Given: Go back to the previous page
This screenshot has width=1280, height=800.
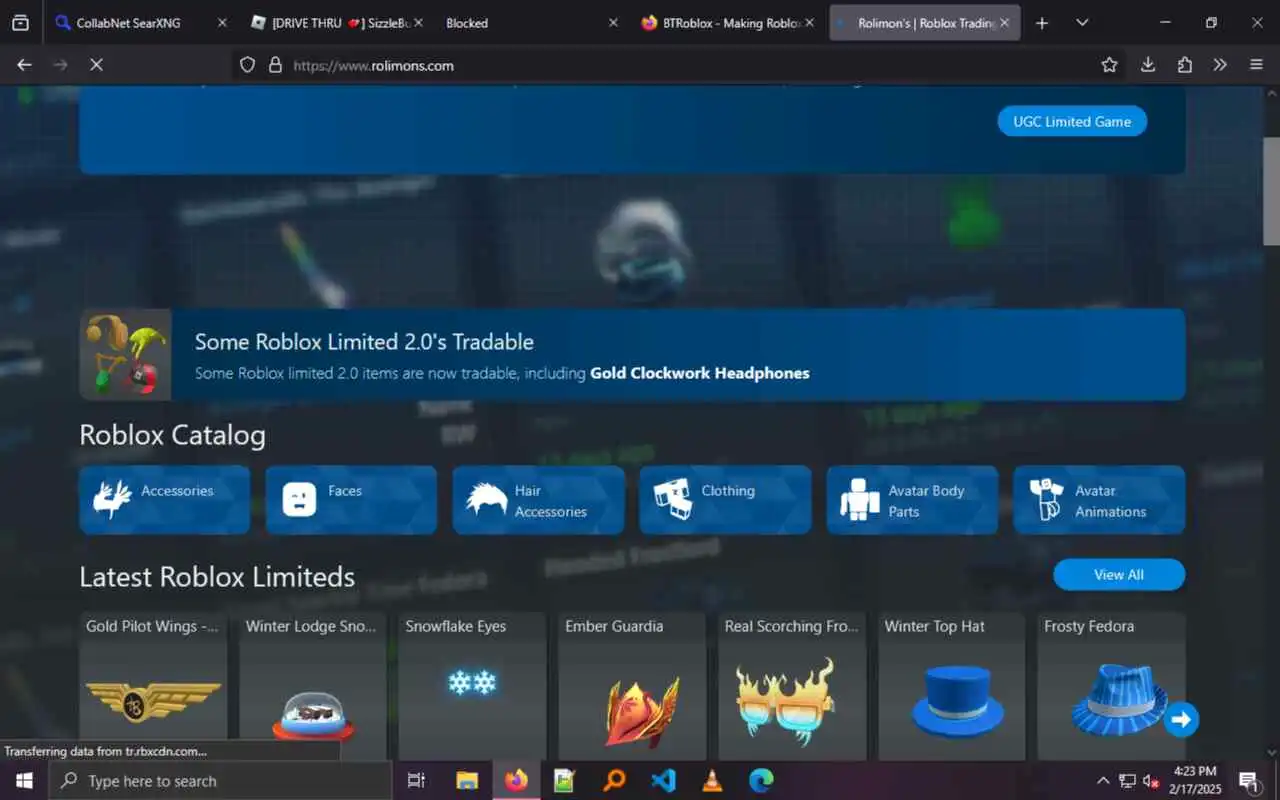Looking at the screenshot, I should click(x=25, y=65).
